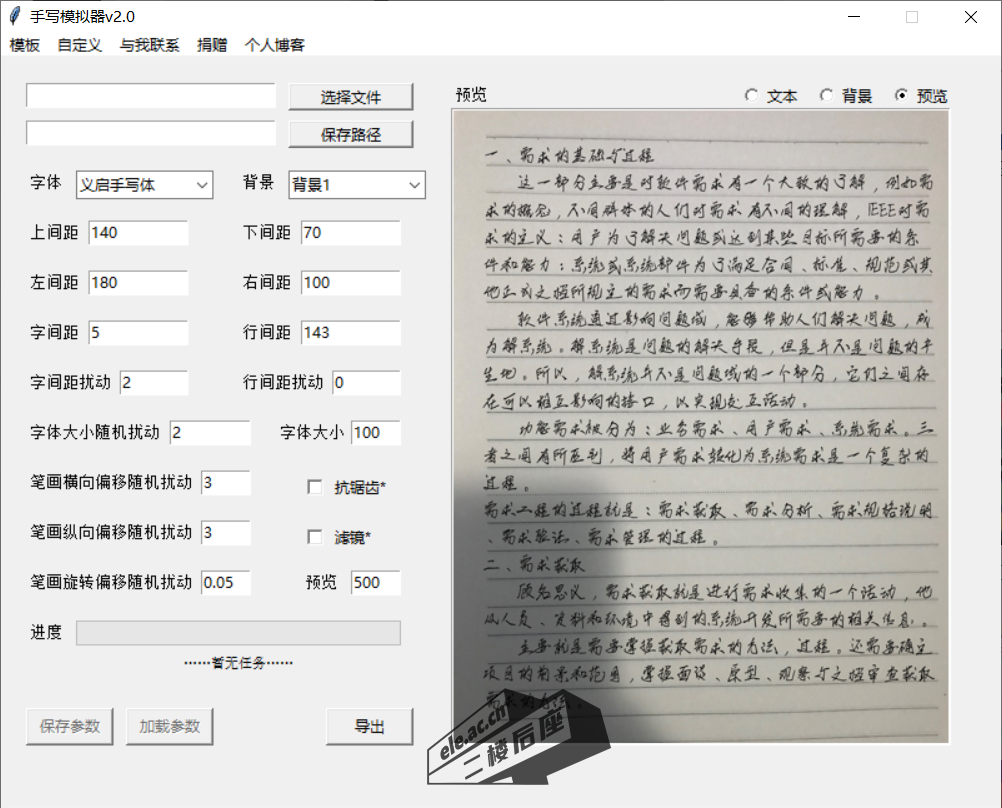The image size is (1002, 808).
Task: Click the 保存路径 button
Action: coord(350,134)
